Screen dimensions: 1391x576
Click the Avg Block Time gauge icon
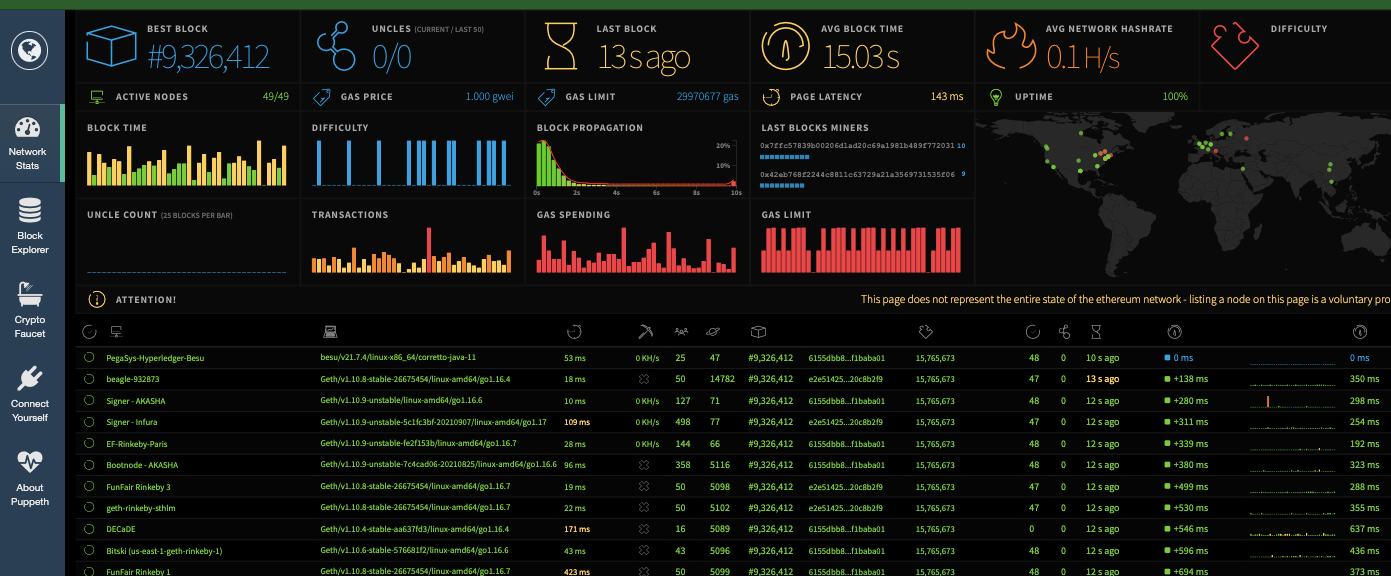[786, 48]
